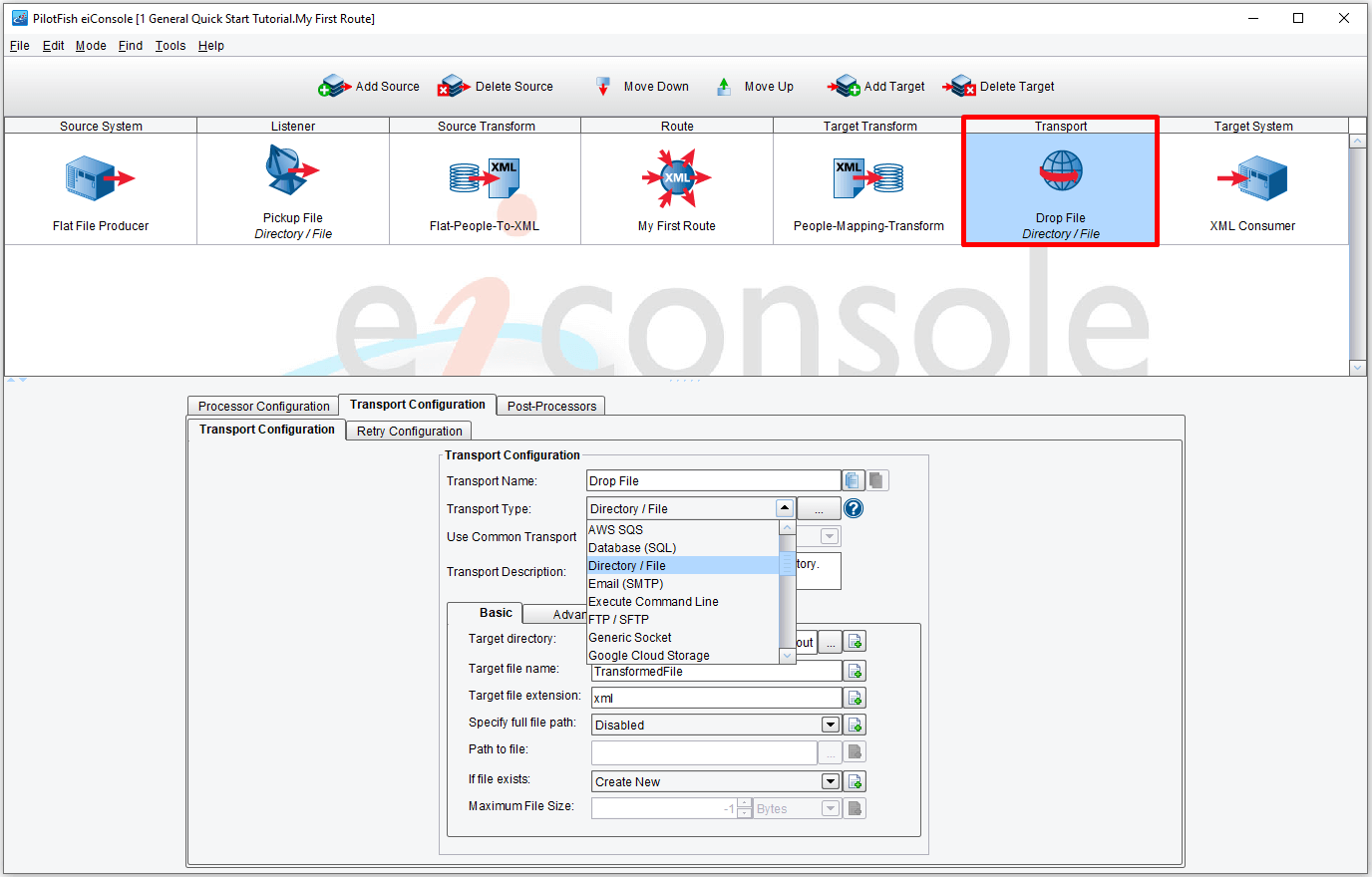
Task: Open the Tools menu
Action: click(171, 46)
